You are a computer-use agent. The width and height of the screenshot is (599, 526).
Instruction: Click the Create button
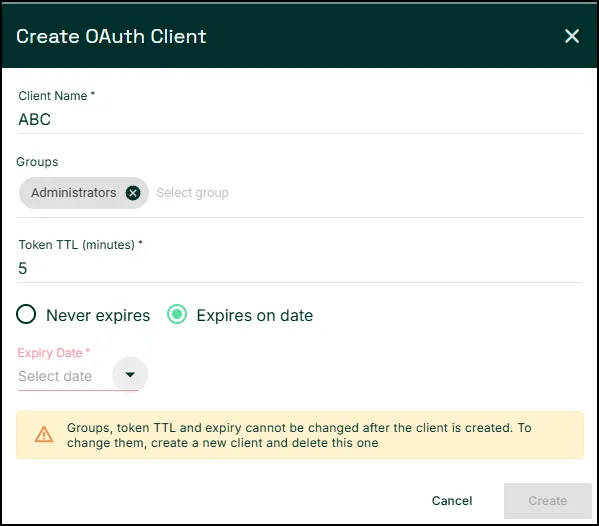(x=547, y=500)
